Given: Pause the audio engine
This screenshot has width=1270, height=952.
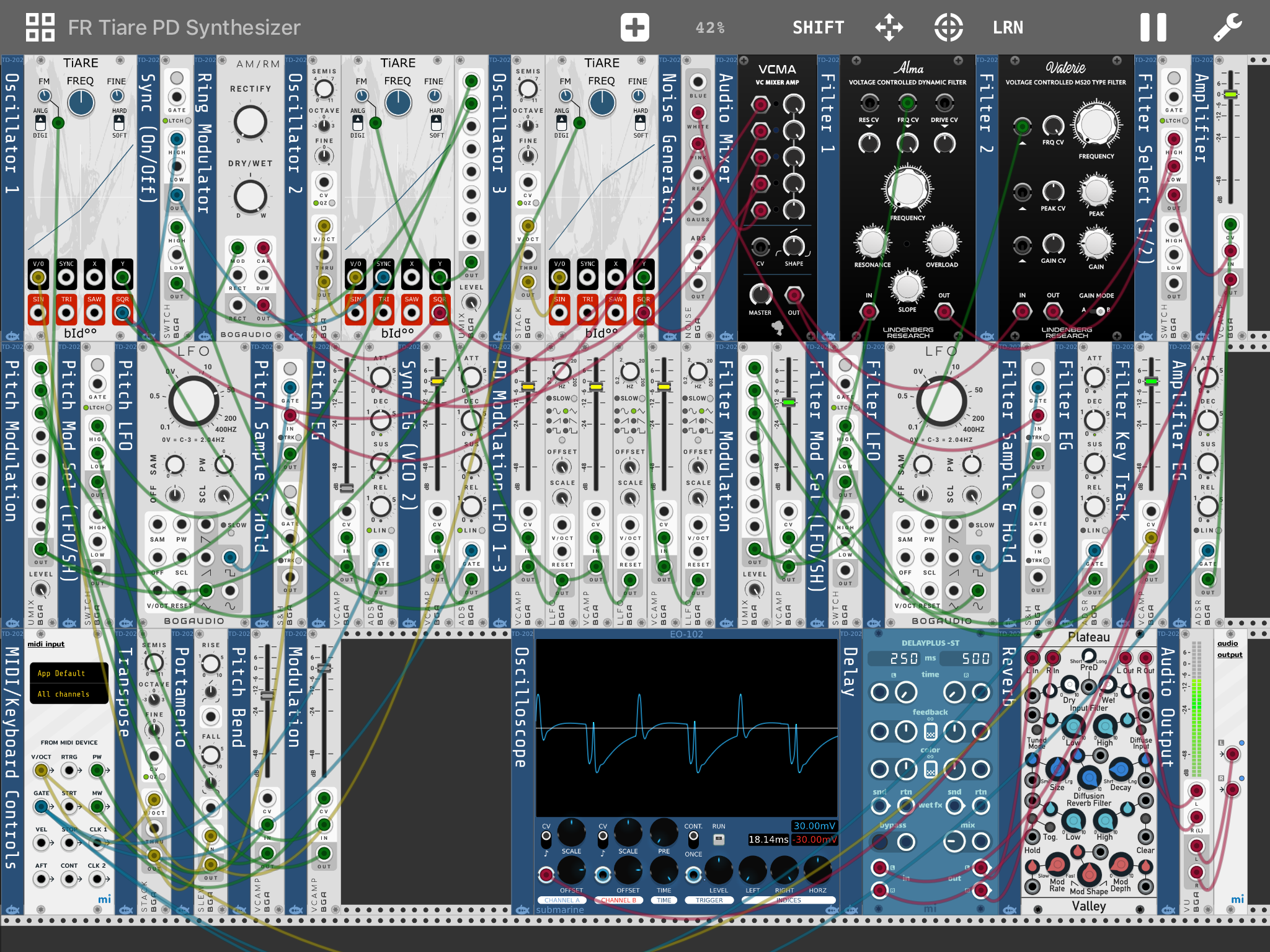Looking at the screenshot, I should point(1153,27).
